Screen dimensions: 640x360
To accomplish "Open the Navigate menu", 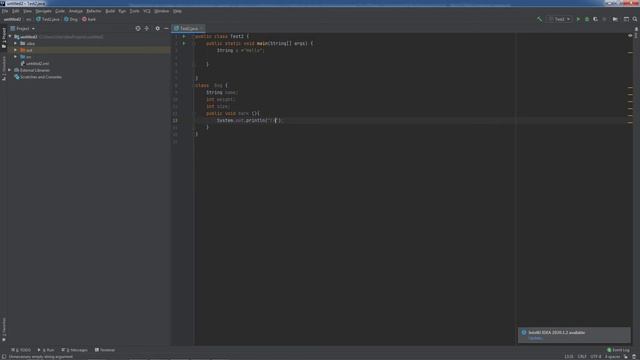I will click(43, 11).
